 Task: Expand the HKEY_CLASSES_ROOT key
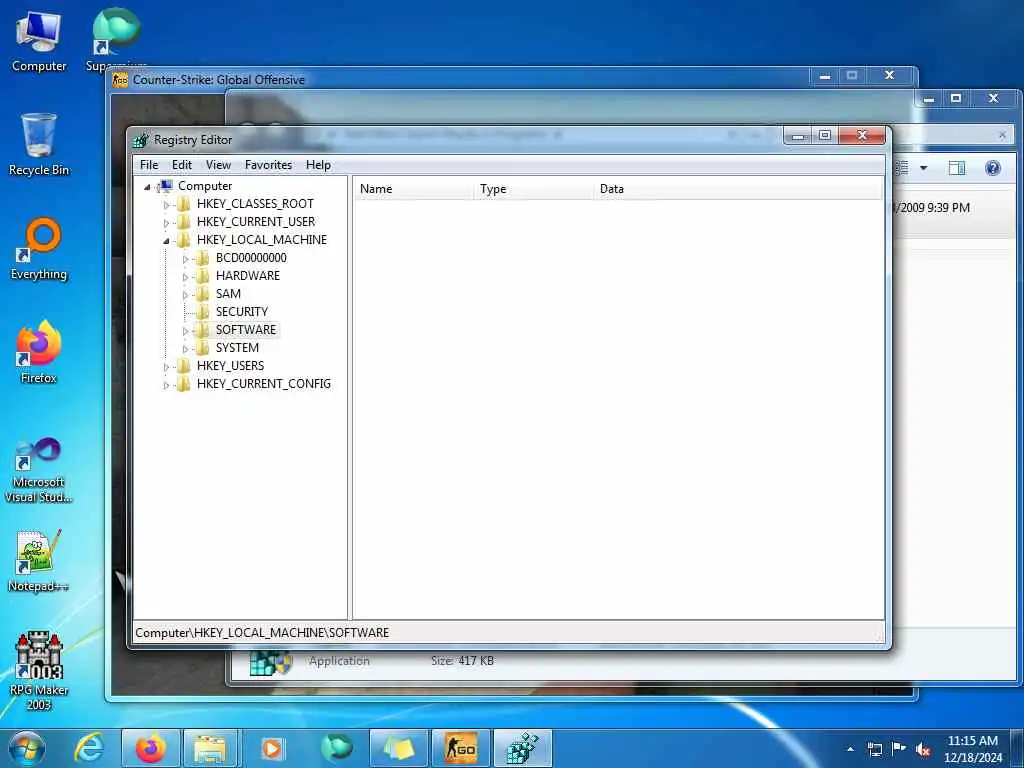tap(166, 204)
